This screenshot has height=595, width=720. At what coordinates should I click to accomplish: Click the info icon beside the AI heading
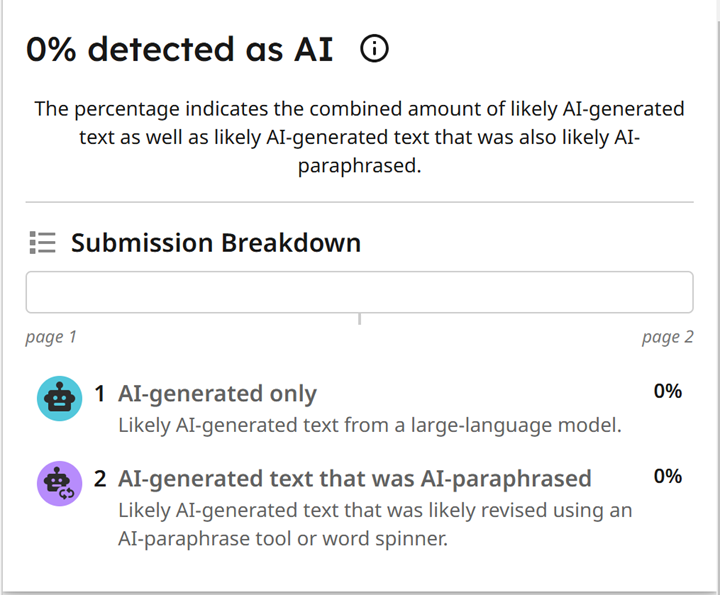(374, 49)
